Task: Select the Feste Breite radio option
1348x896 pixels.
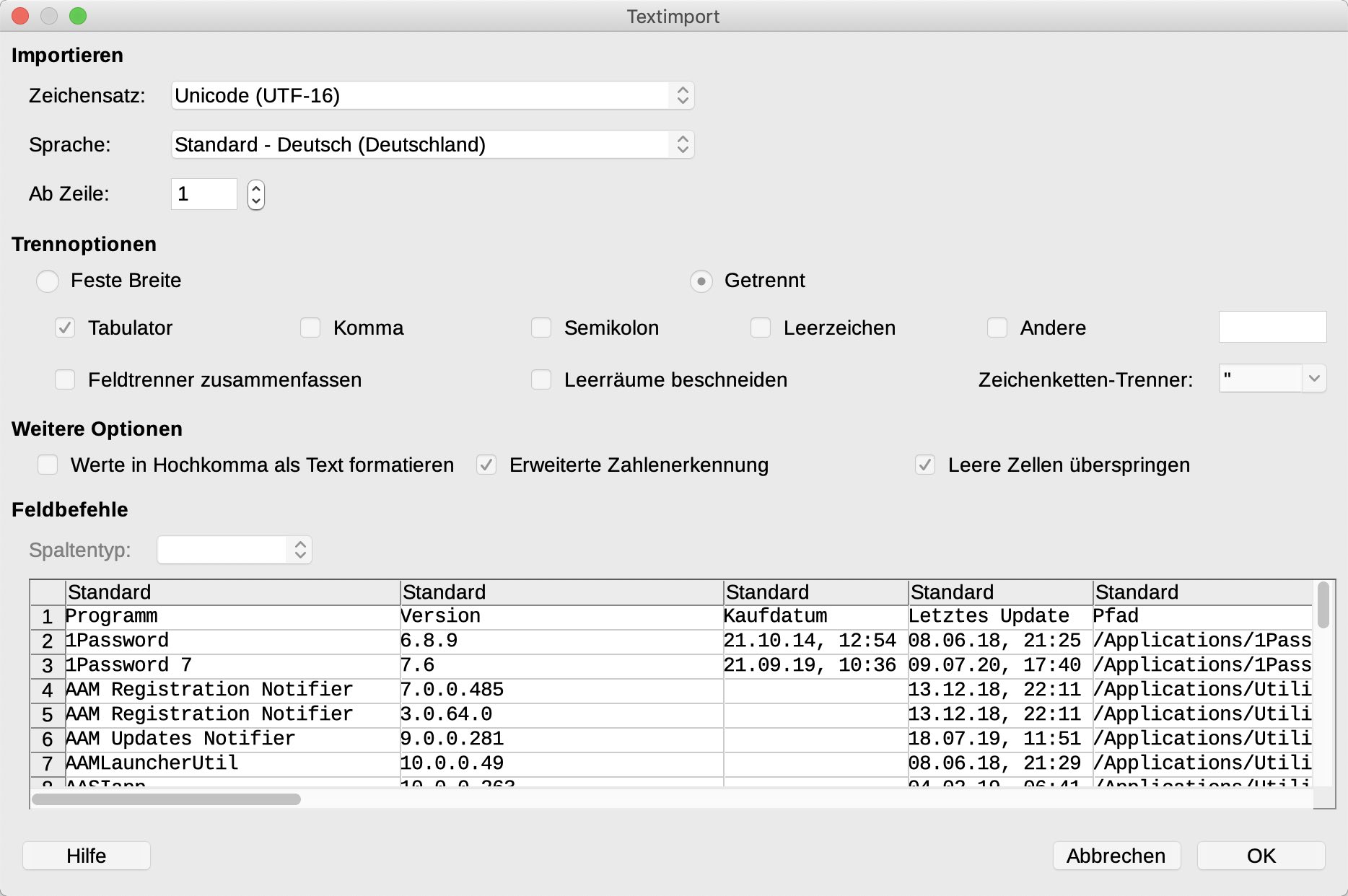Action: coord(48,281)
